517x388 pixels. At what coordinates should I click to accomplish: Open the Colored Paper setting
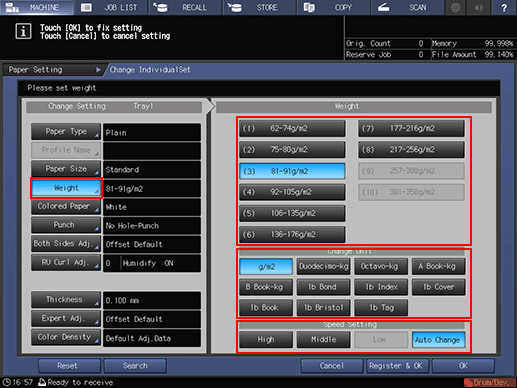[x=66, y=207]
